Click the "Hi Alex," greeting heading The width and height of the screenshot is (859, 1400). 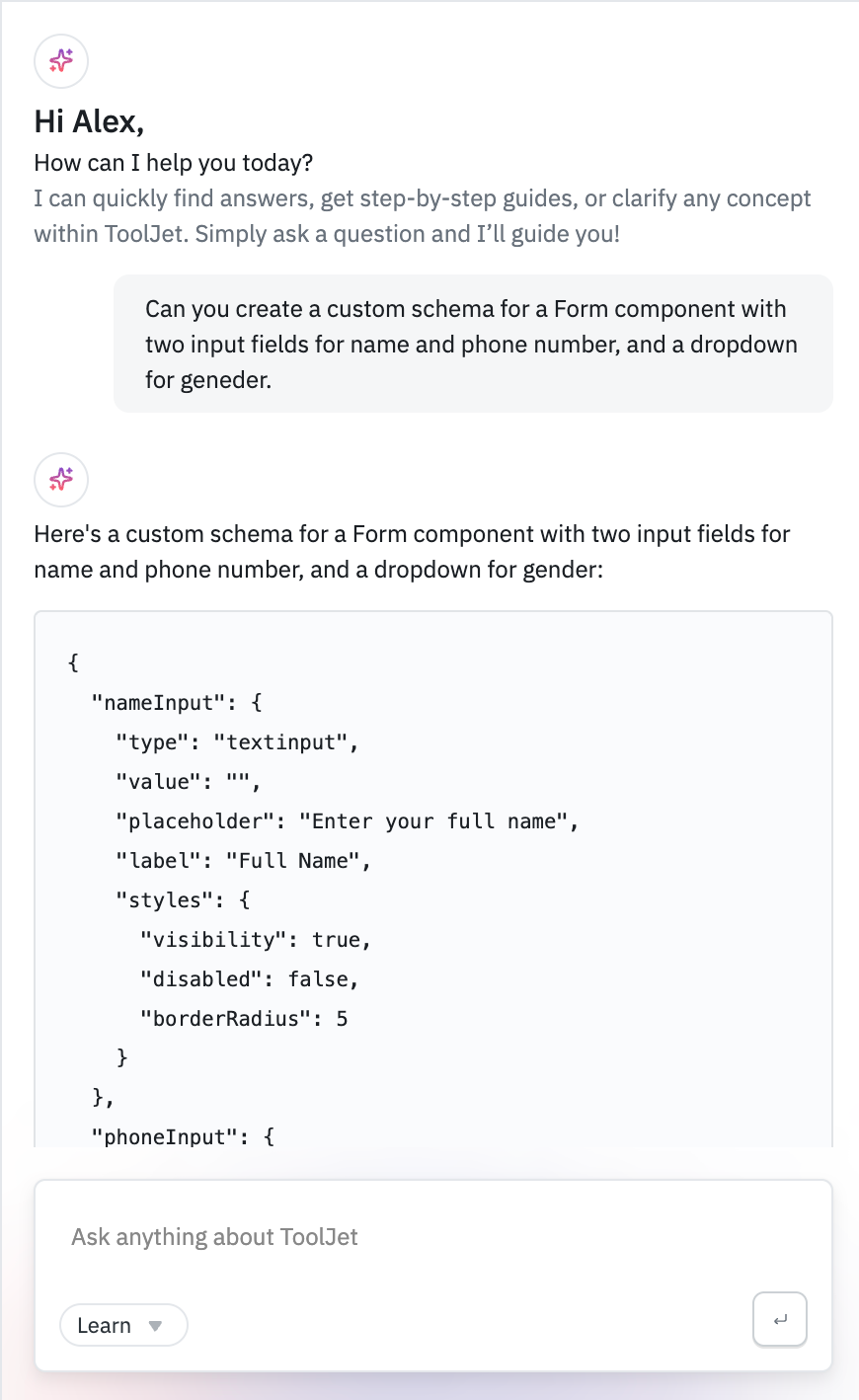pos(89,121)
